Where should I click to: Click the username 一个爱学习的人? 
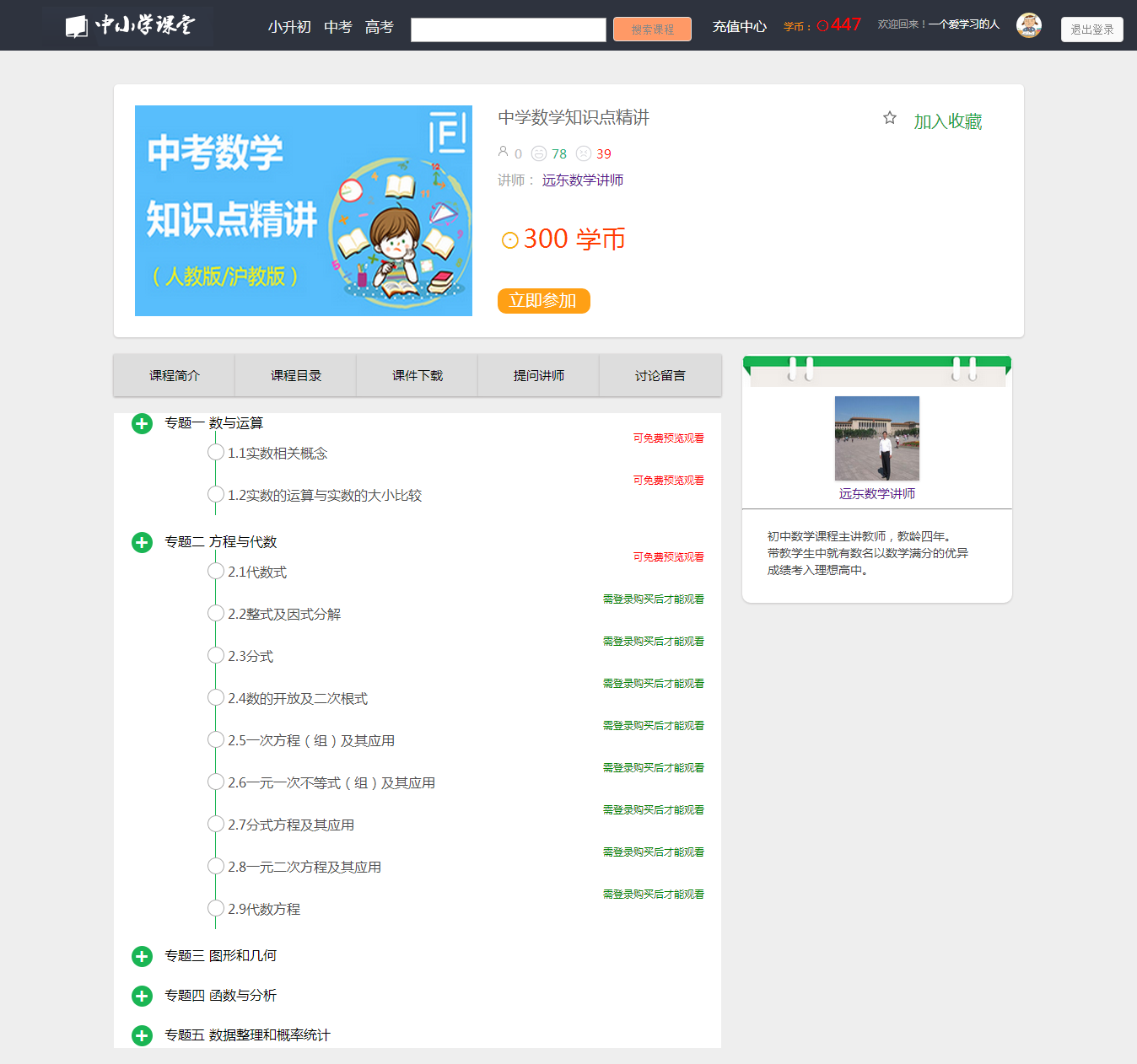point(964,24)
